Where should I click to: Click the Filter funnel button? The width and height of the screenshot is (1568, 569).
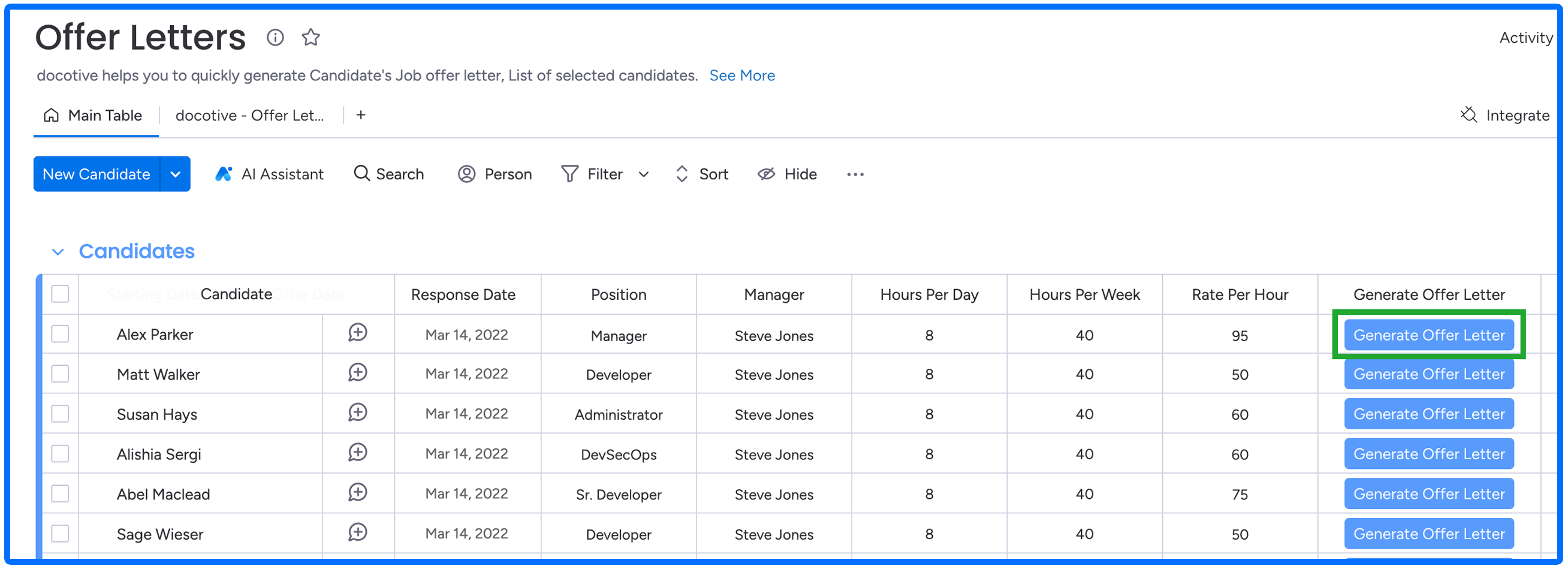click(x=592, y=174)
